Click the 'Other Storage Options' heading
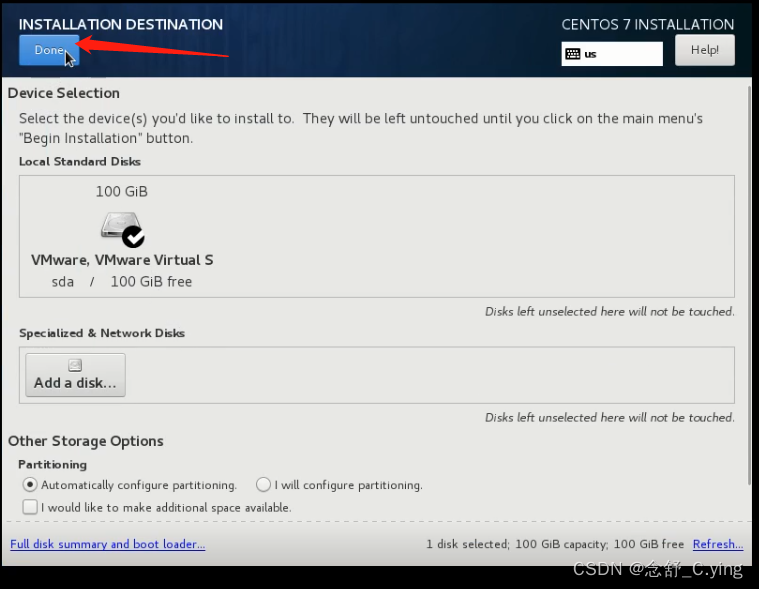This screenshot has width=759, height=589. click(86, 441)
